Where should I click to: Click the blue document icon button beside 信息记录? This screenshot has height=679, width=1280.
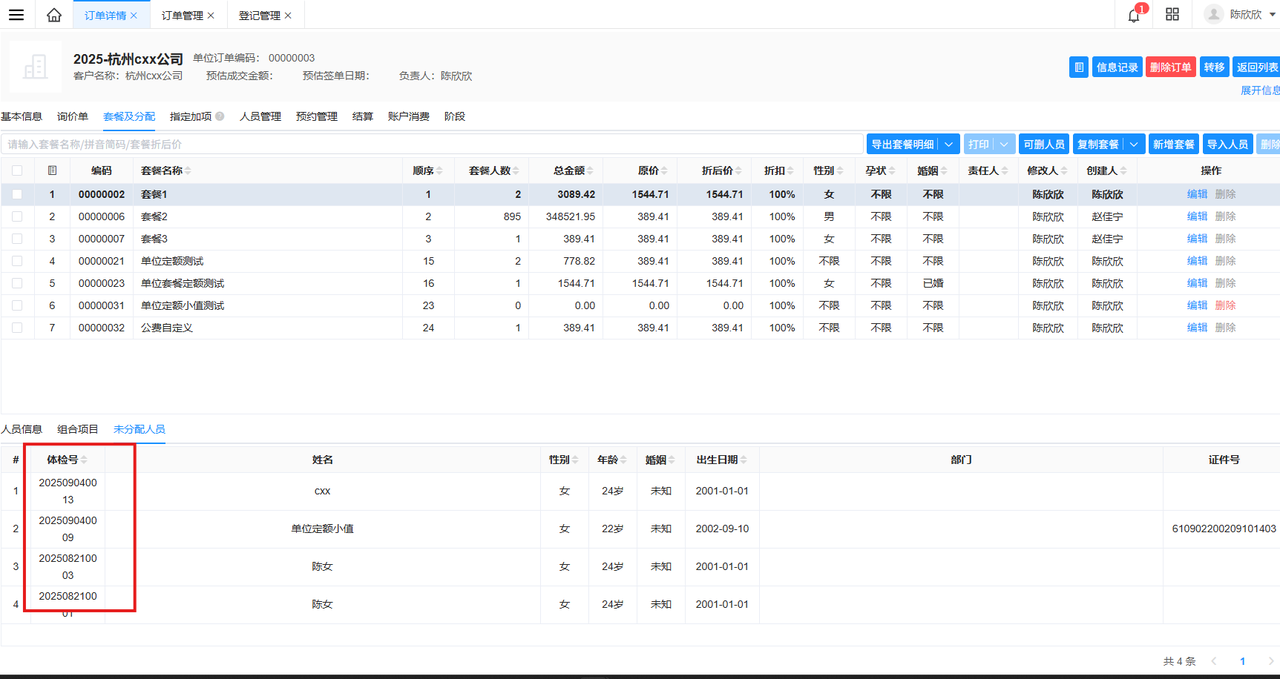coord(1079,67)
